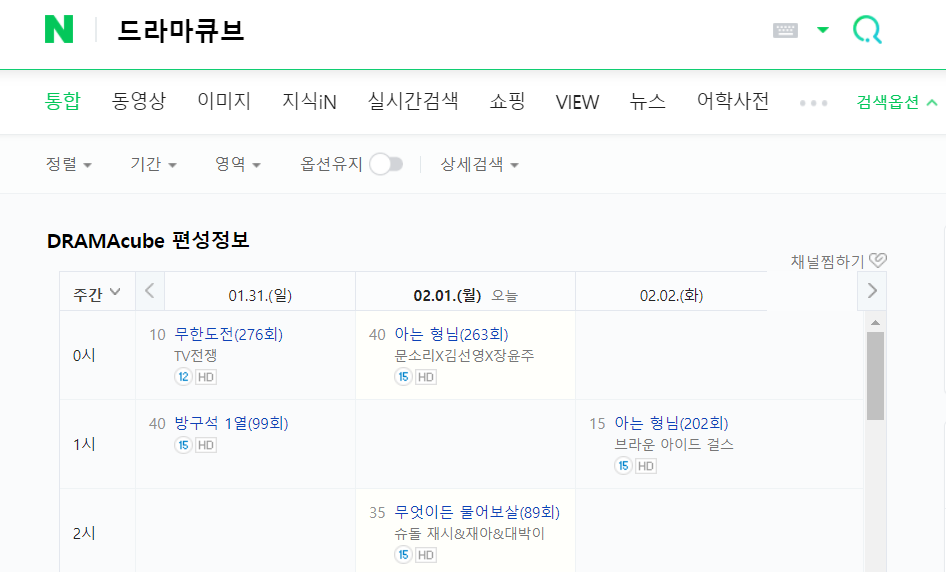Go to the next day with the right arrow
Image resolution: width=946 pixels, height=572 pixels.
point(872,291)
